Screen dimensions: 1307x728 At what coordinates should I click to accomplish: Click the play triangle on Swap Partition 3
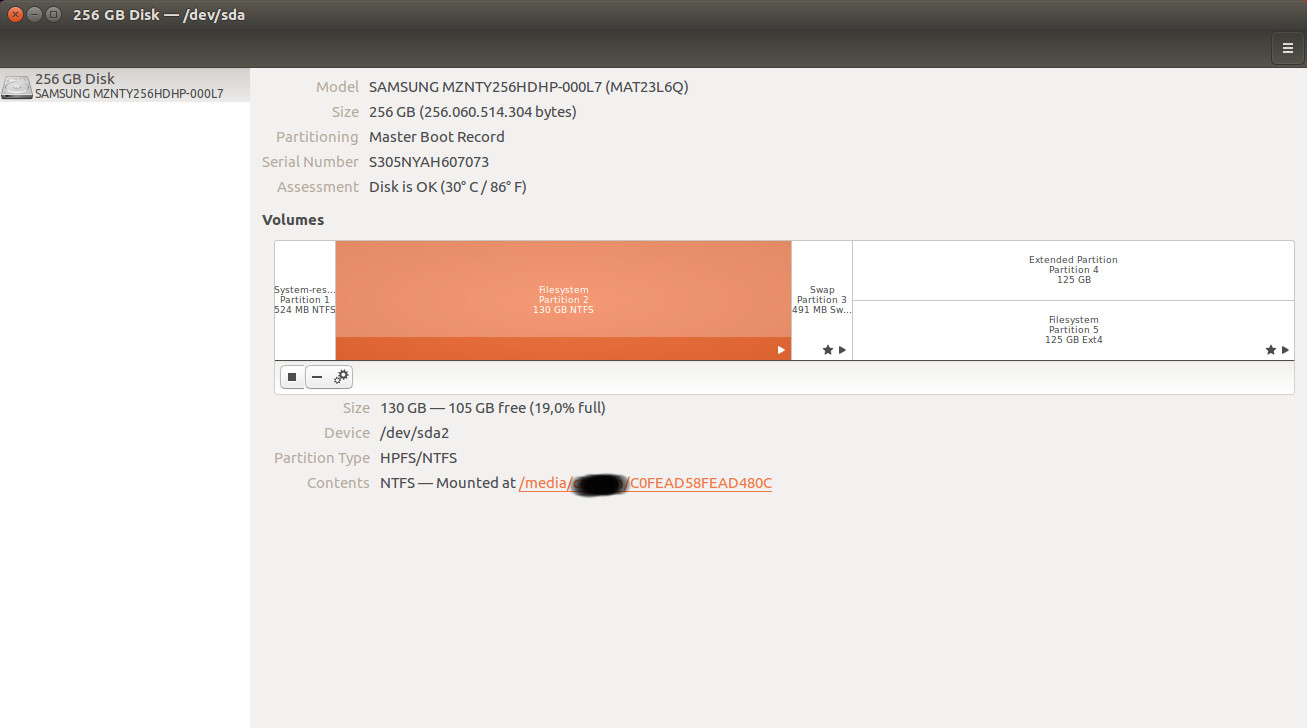point(842,350)
